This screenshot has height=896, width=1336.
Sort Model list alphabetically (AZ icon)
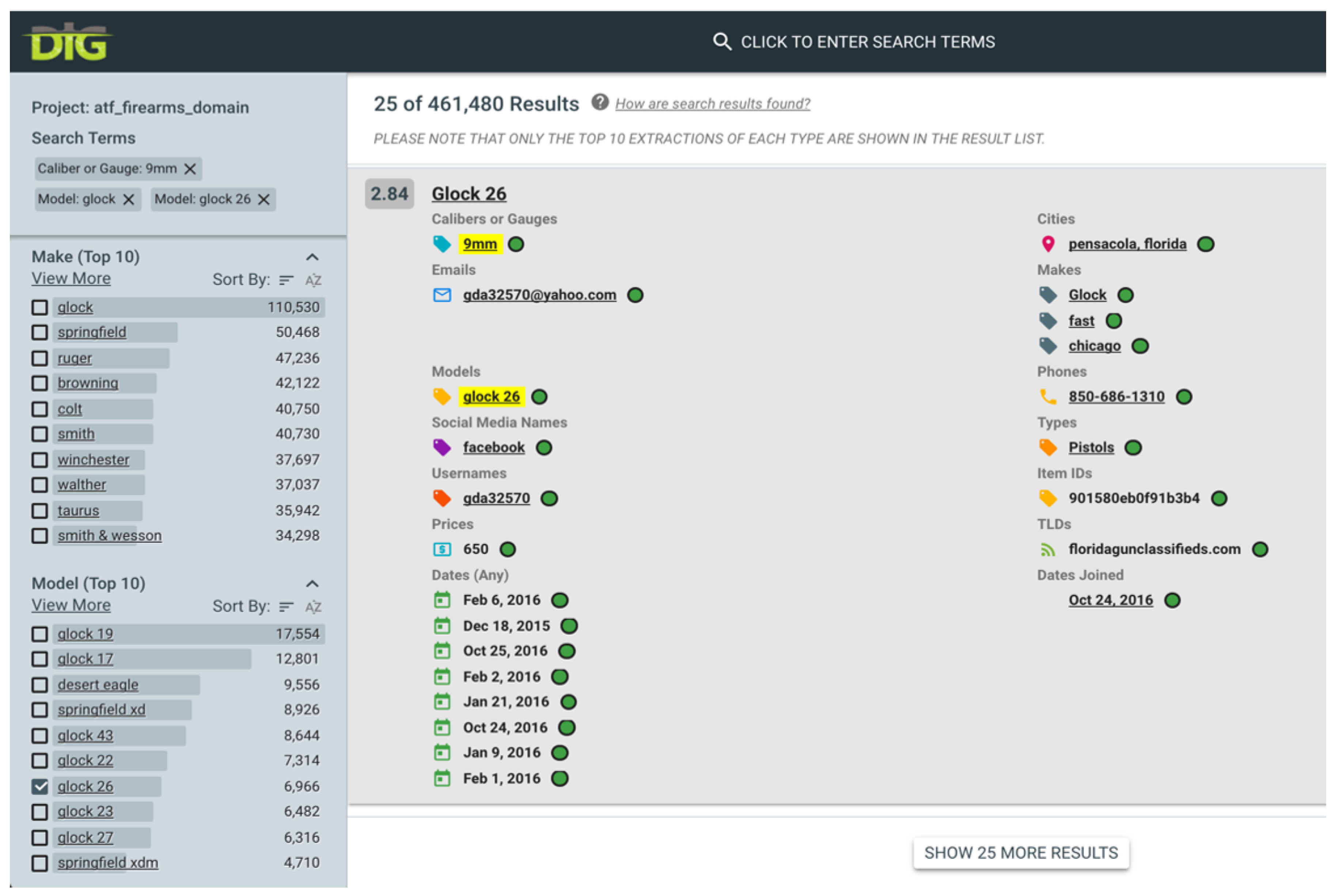[313, 607]
